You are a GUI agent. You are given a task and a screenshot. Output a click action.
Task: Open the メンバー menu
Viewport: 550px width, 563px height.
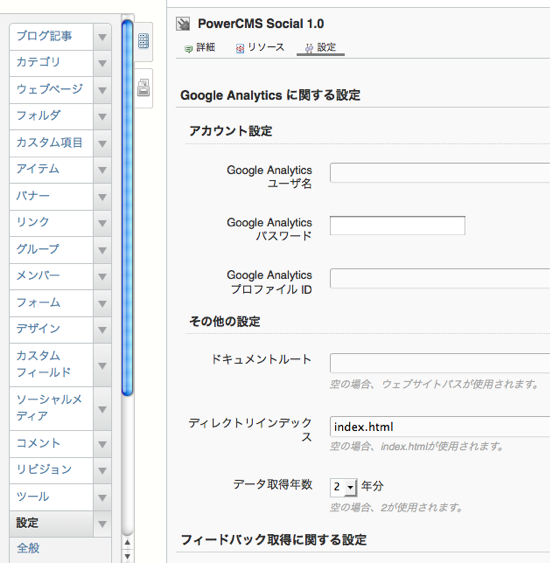[52, 276]
